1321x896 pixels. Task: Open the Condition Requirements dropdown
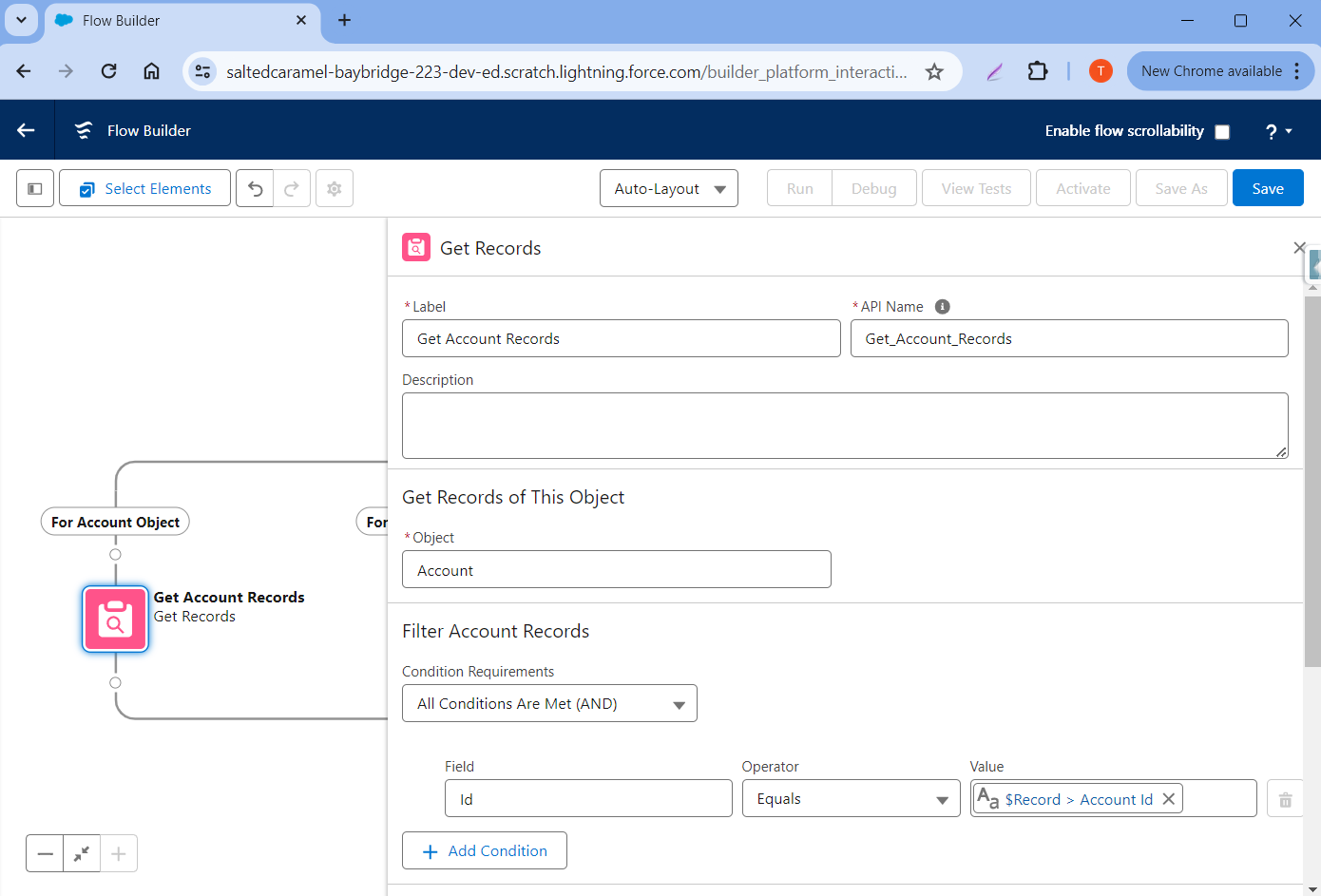(549, 703)
